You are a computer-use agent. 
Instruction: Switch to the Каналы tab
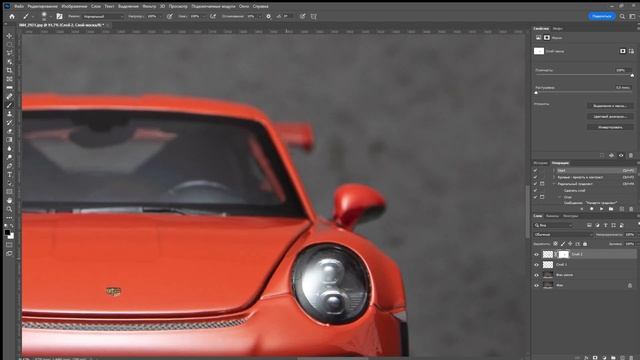coord(553,216)
